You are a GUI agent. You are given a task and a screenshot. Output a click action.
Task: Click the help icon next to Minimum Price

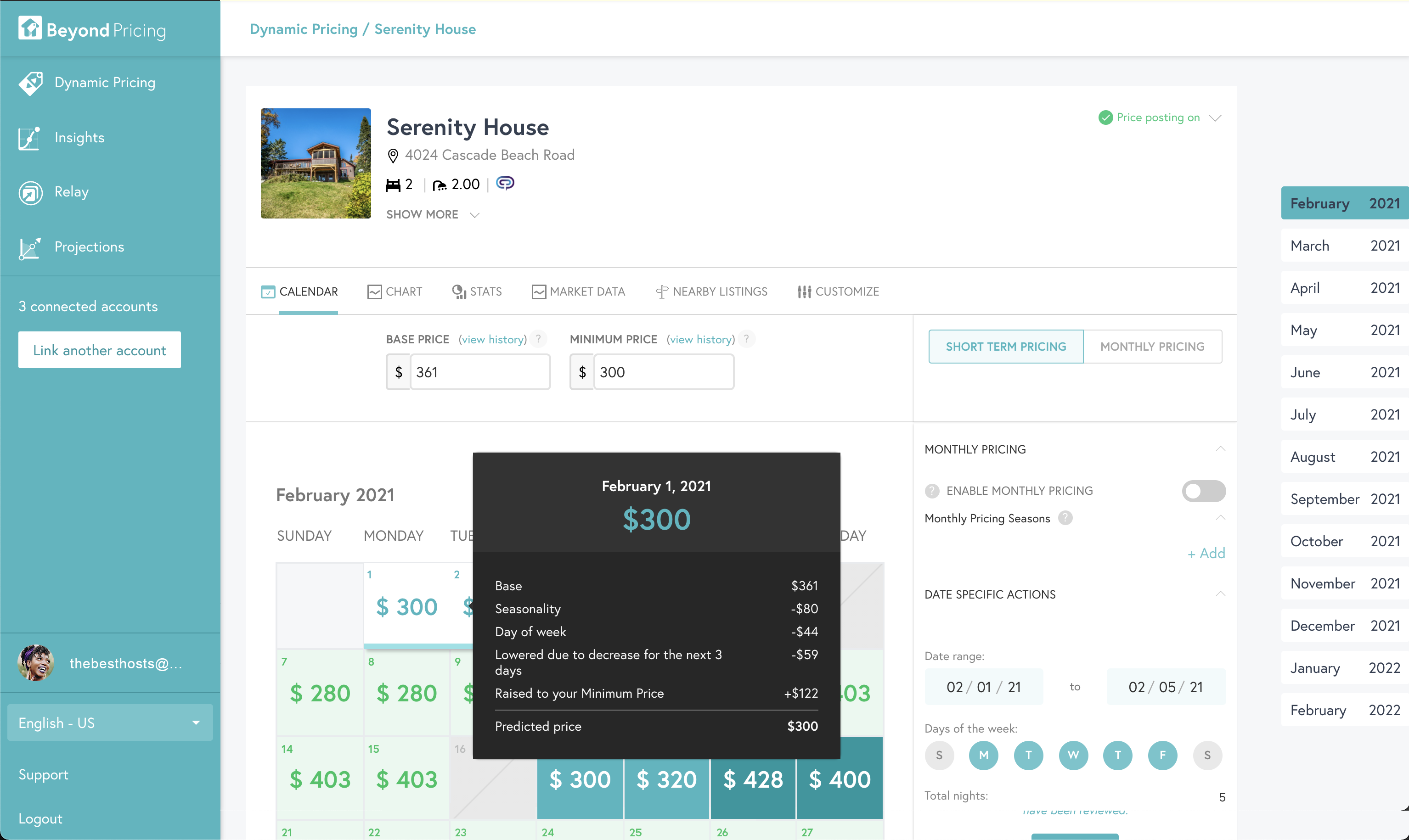point(746,339)
